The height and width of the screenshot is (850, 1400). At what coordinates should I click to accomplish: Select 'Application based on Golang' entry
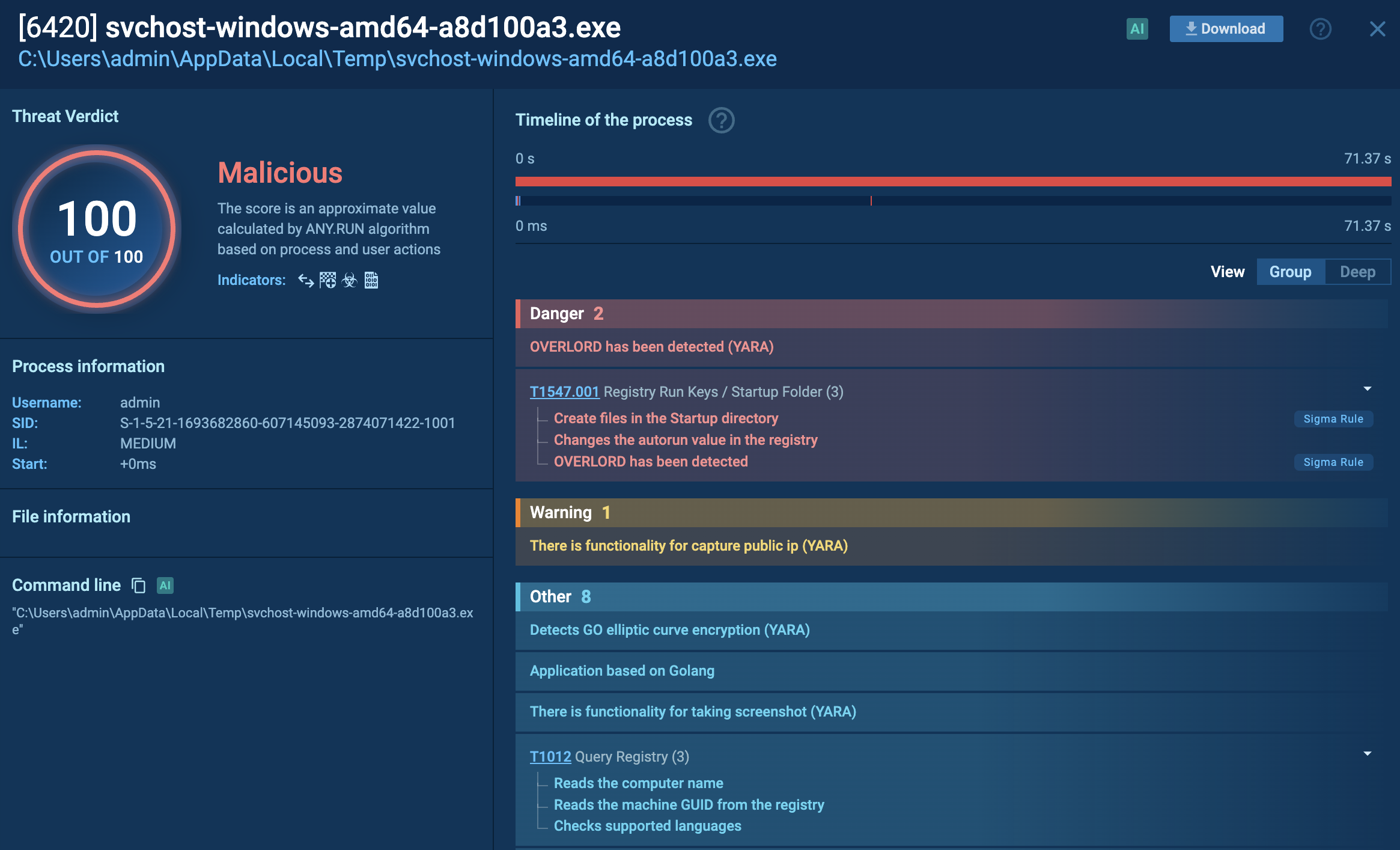point(952,671)
